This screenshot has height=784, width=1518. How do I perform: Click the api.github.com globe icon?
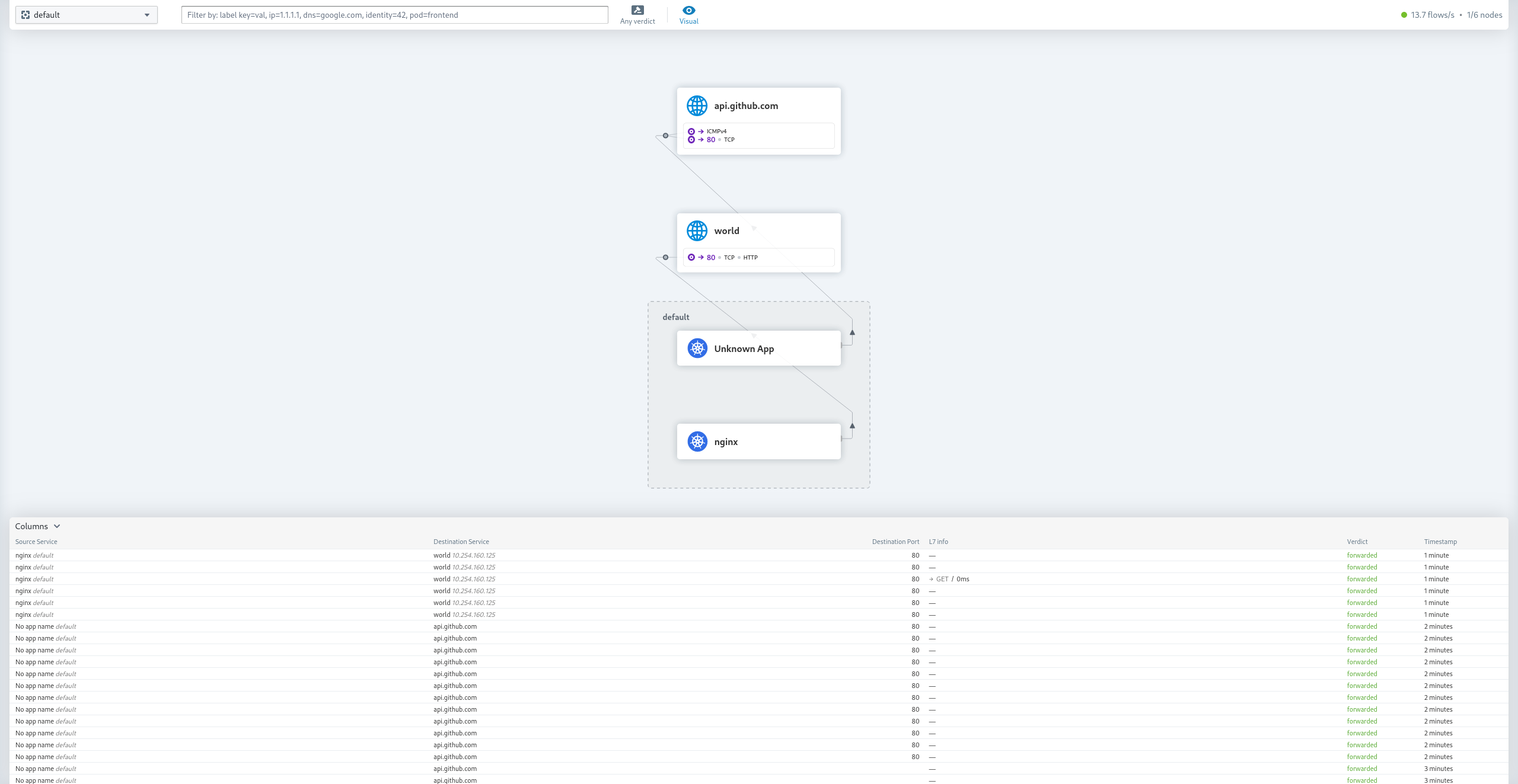pos(697,105)
